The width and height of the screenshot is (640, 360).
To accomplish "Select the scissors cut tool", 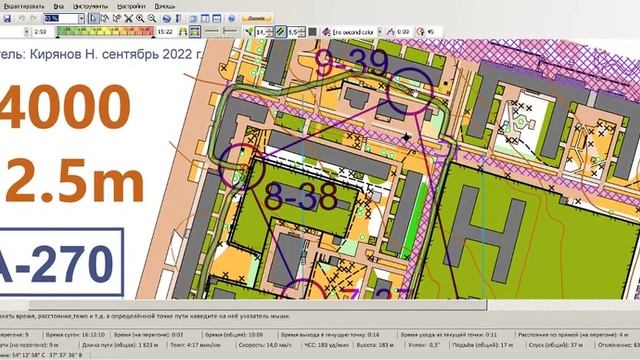I will (x=129, y=18).
